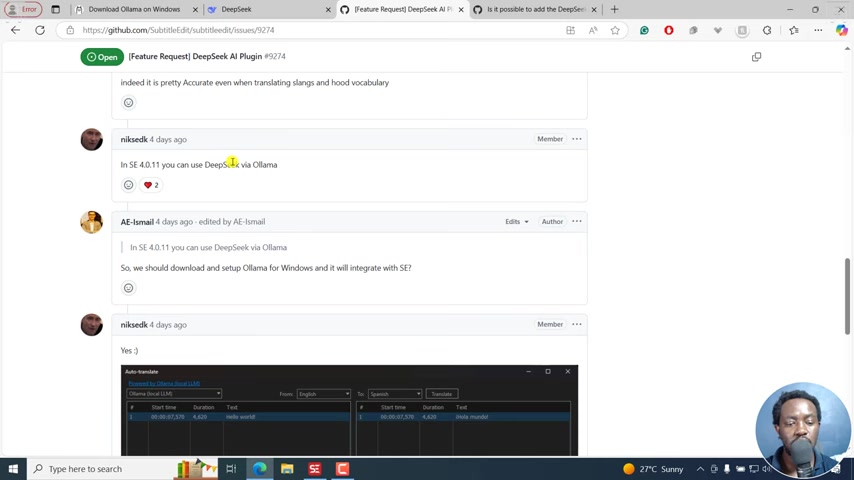Switch to 'Is it possible to add' tab
This screenshot has width=854, height=480.
point(536,9)
